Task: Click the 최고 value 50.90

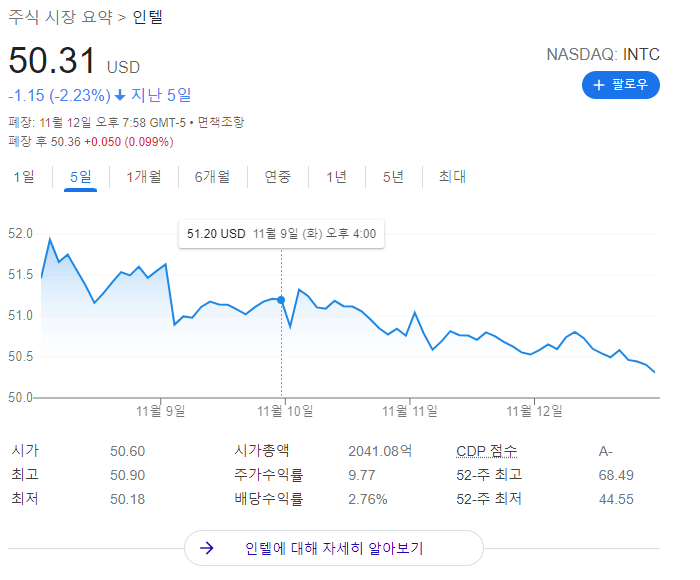Action: [x=128, y=475]
